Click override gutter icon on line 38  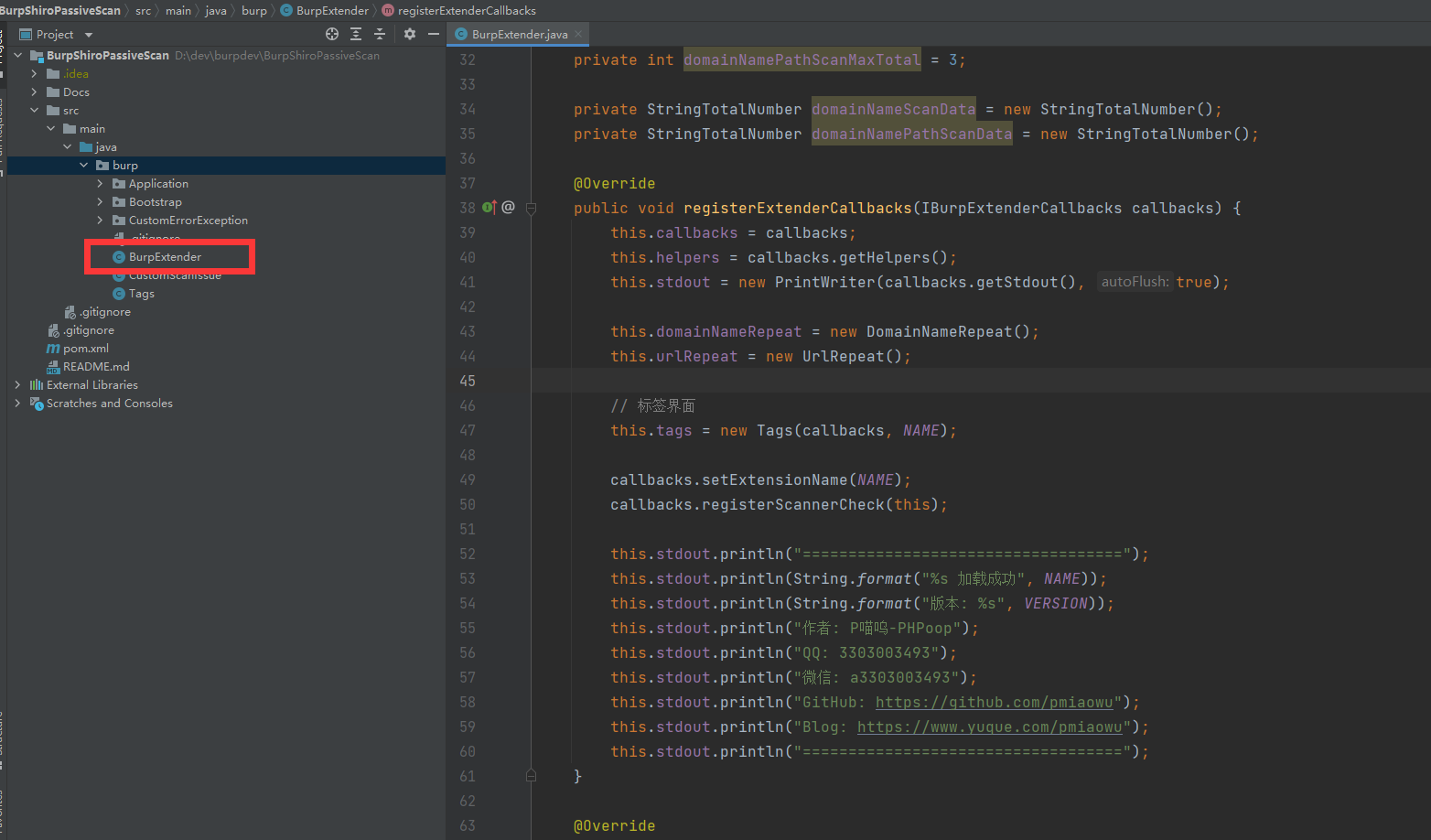[x=490, y=208]
